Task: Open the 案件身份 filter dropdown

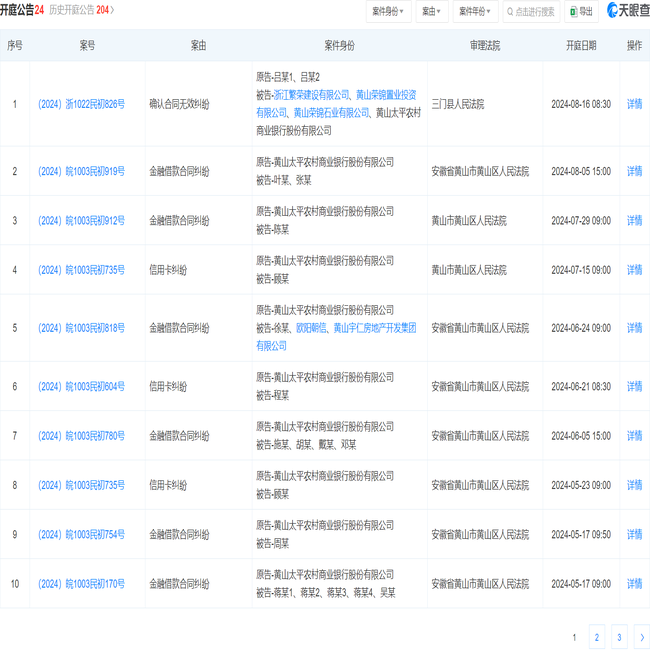Action: point(388,12)
